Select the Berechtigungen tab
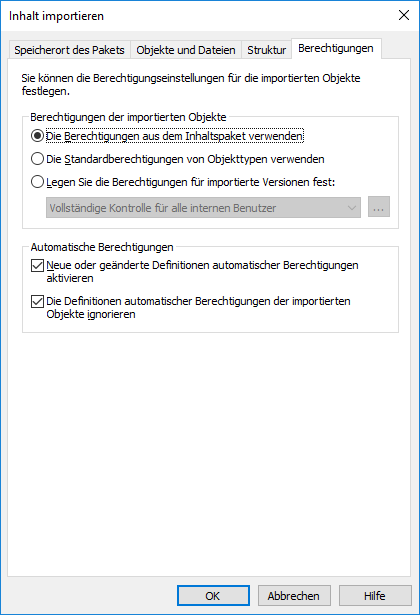420x615 pixels. (x=336, y=49)
